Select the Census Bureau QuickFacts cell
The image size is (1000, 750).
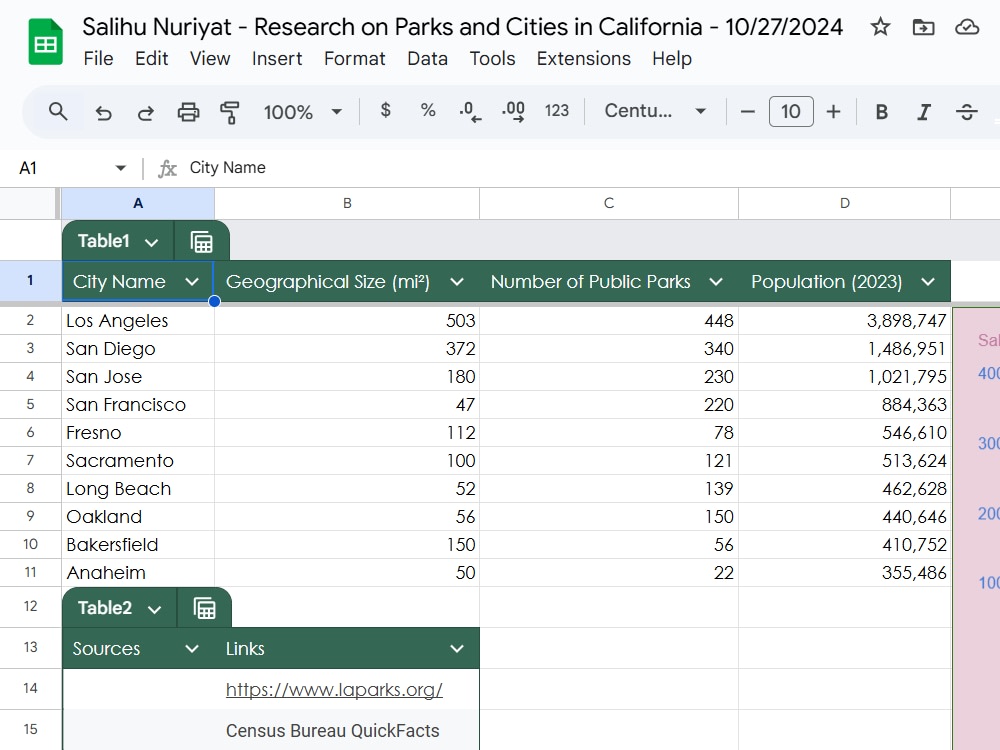[347, 730]
